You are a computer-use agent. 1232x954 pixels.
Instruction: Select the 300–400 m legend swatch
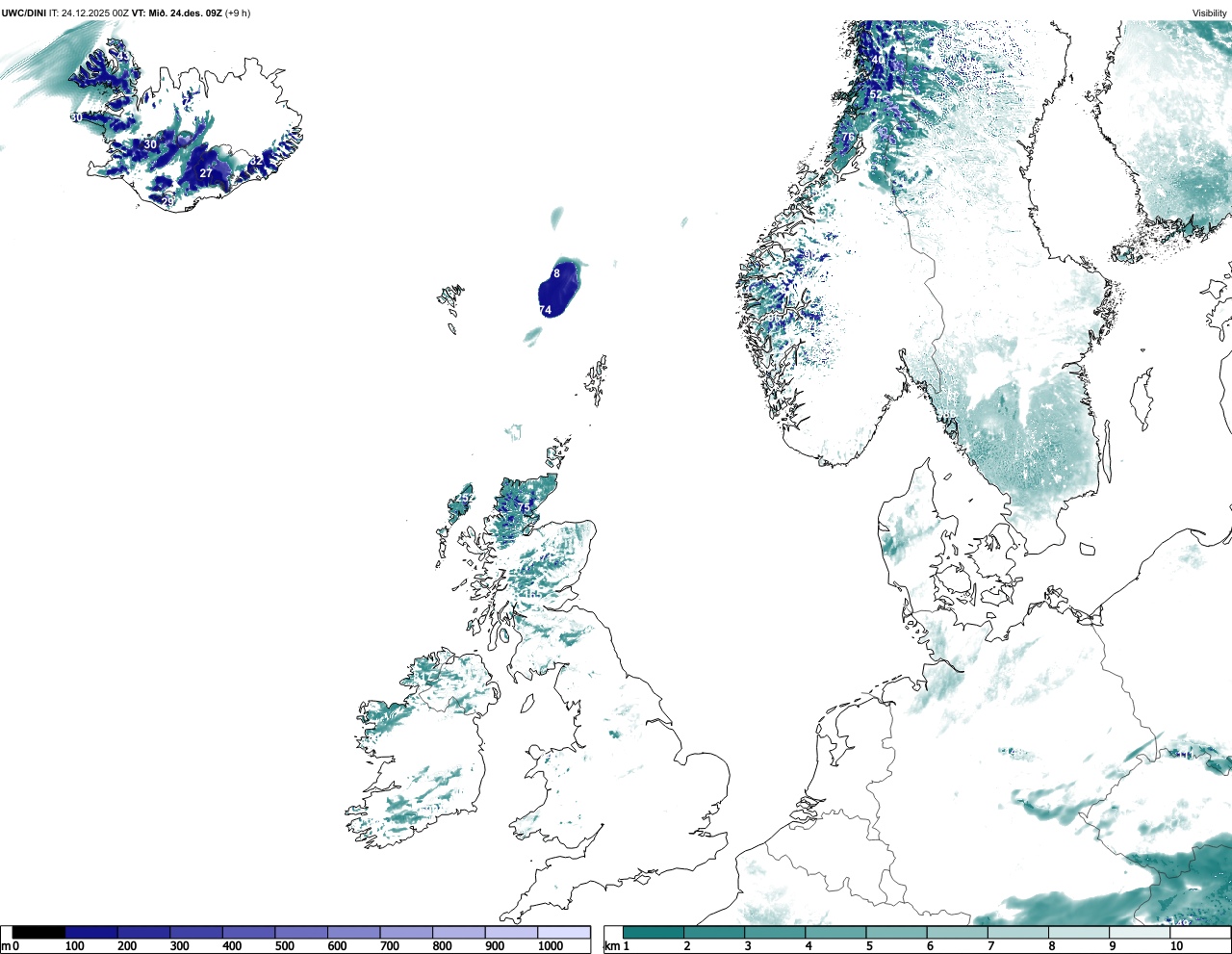tap(196, 933)
